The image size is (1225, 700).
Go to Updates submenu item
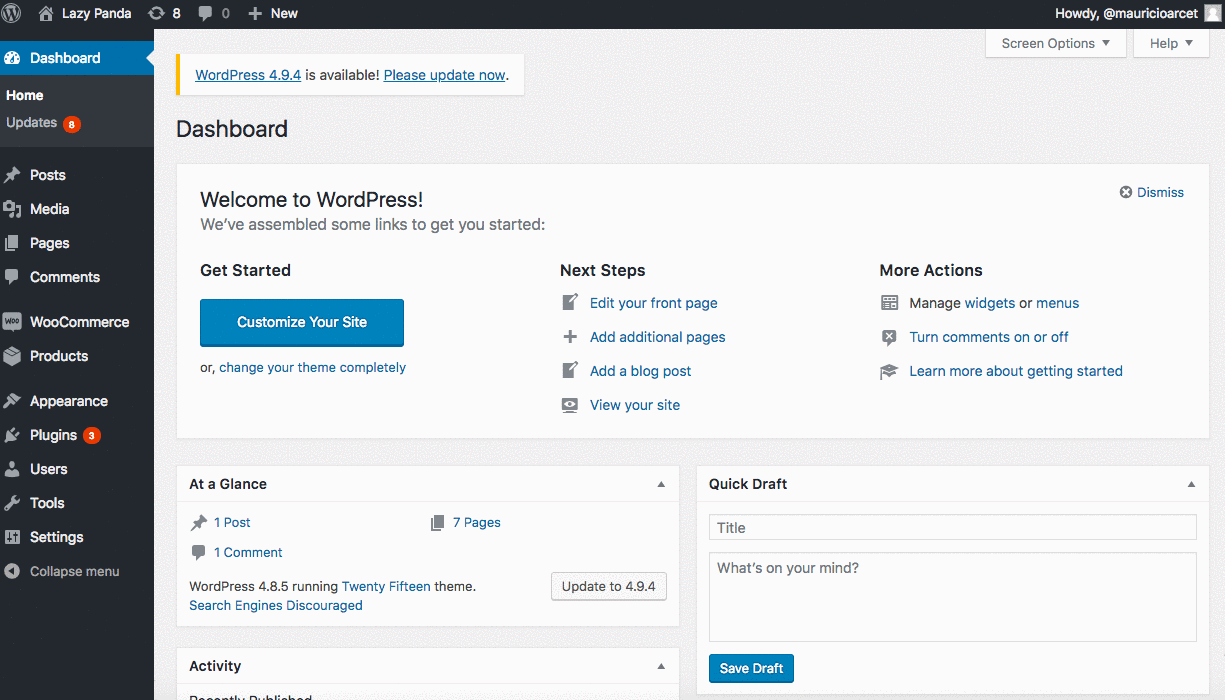32,123
